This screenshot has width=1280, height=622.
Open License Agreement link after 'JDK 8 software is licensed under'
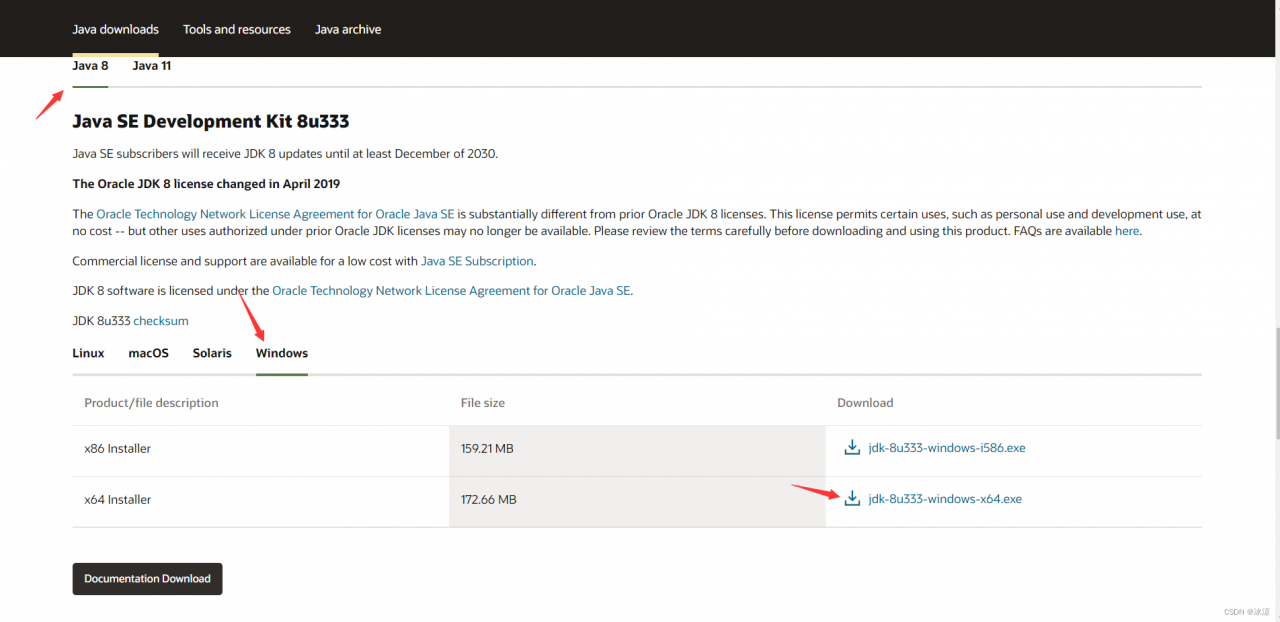(452, 291)
